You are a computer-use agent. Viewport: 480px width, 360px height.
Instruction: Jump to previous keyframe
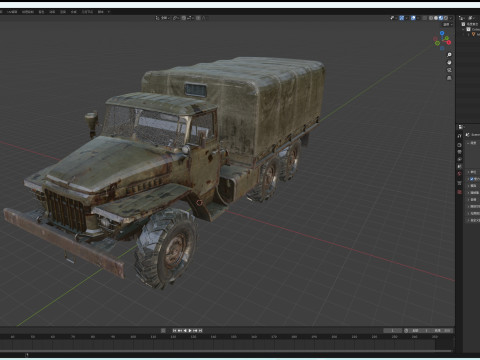180,330
